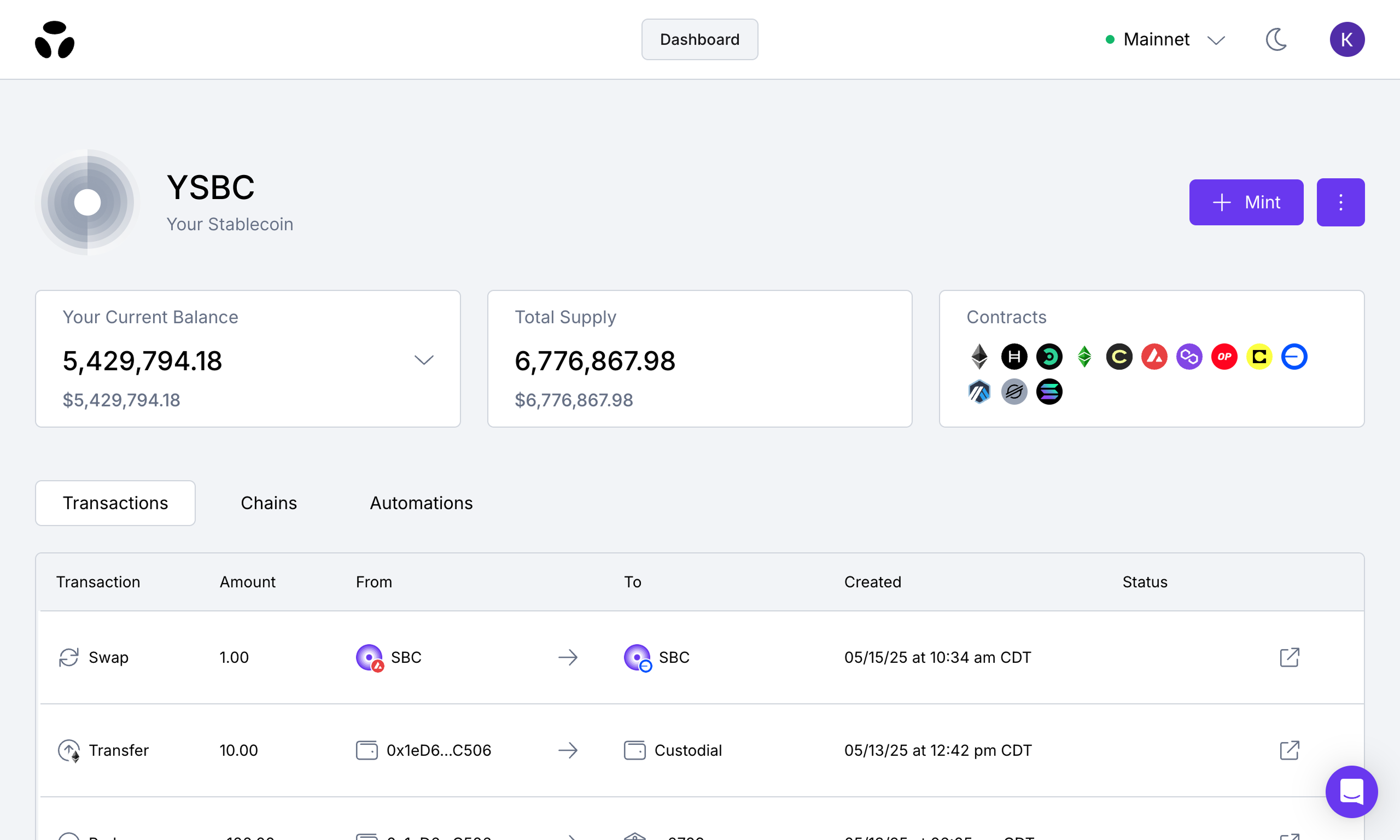Select the Optimism contract icon
The height and width of the screenshot is (840, 1400).
pos(1224,357)
